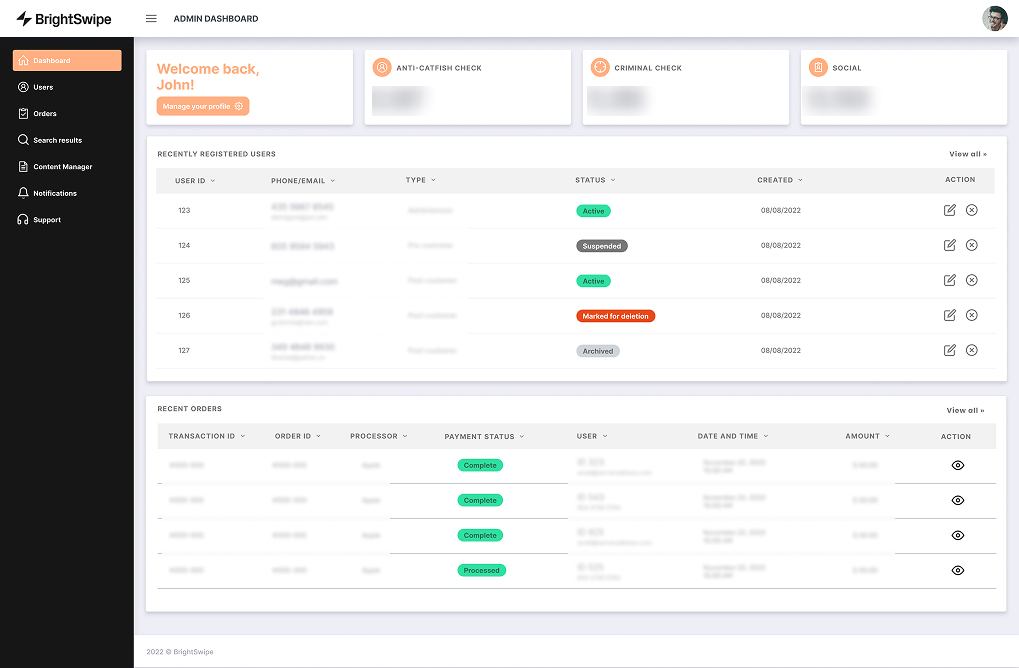Click eye icon on second order row
Image resolution: width=1019 pixels, height=668 pixels.
(957, 500)
